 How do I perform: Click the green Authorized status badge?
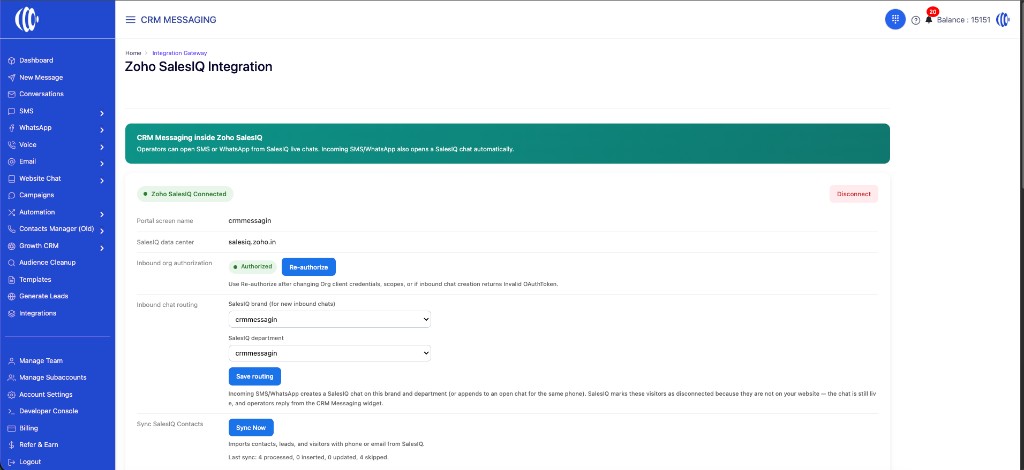tap(252, 267)
